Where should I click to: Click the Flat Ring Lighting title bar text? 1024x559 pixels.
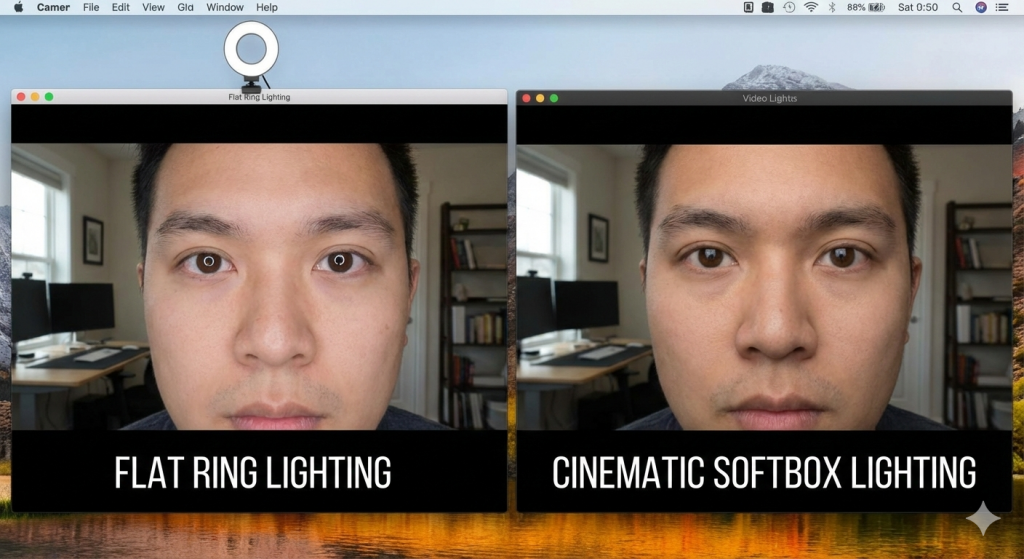pyautogui.click(x=259, y=97)
